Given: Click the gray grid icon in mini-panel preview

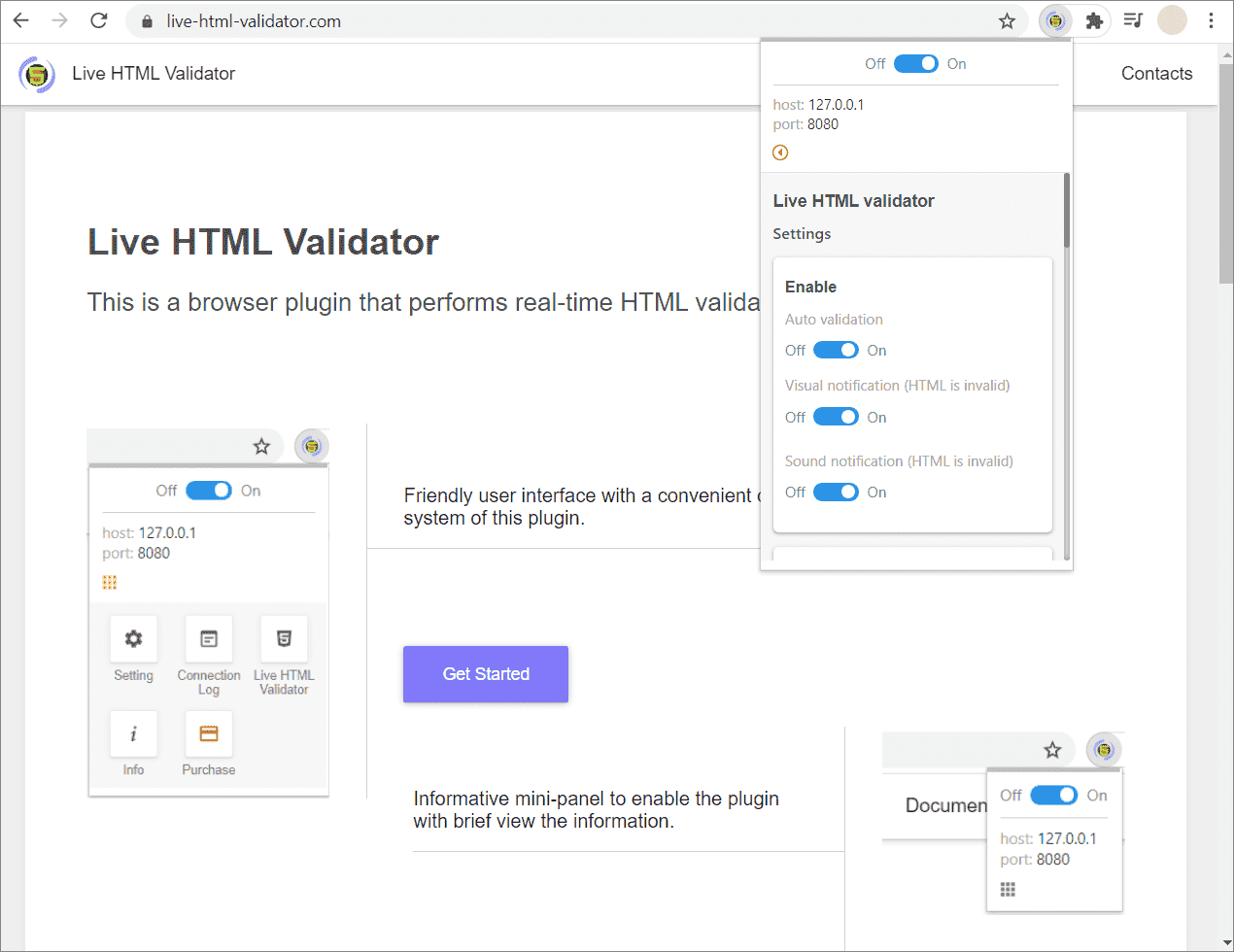Looking at the screenshot, I should [x=1008, y=889].
